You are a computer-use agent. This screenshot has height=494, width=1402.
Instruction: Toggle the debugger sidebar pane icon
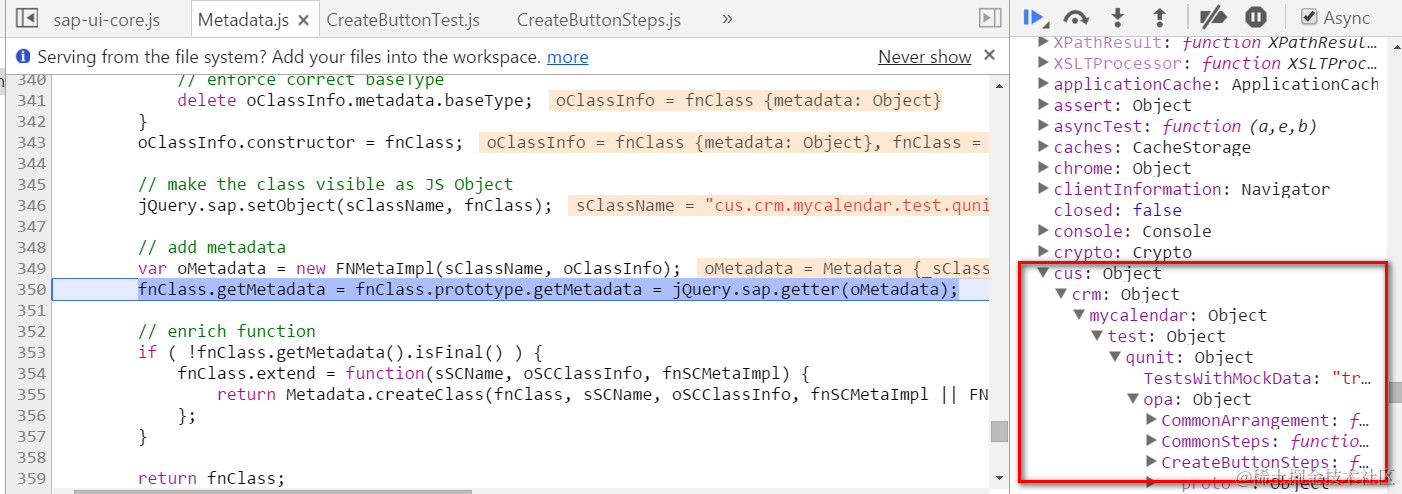[x=990, y=19]
